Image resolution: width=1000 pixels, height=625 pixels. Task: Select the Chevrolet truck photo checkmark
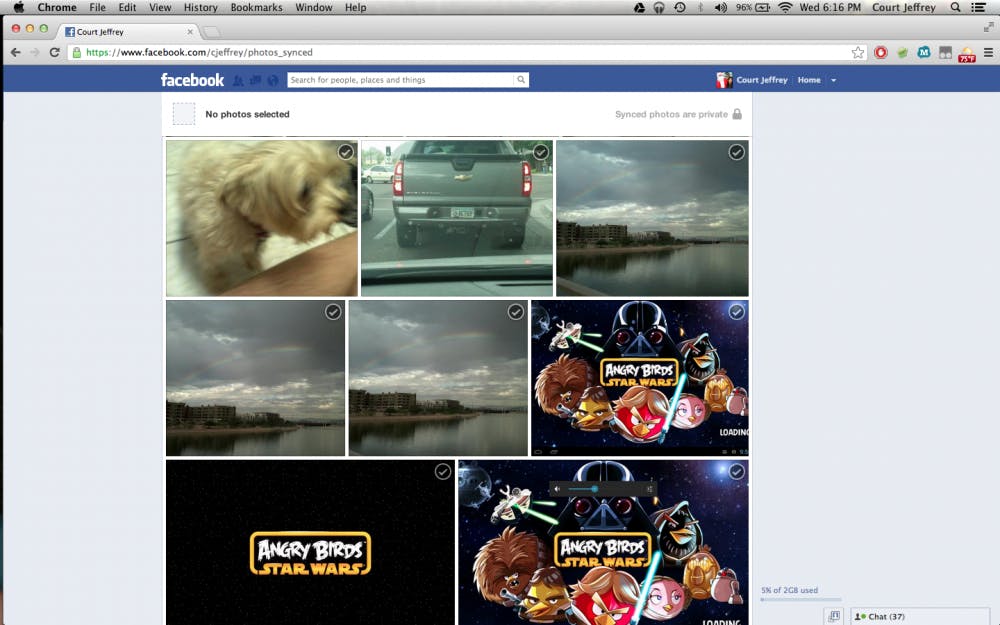click(x=540, y=152)
